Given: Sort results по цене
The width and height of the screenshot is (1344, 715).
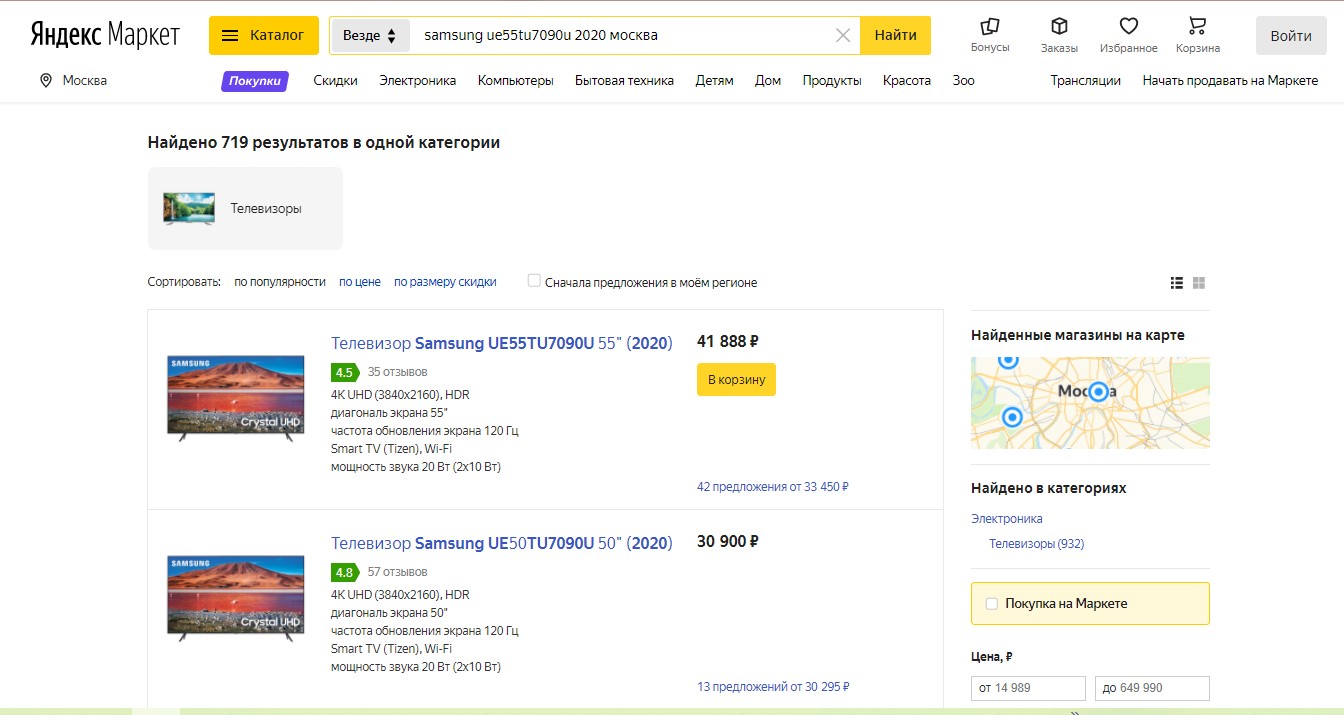Looking at the screenshot, I should click(x=360, y=282).
